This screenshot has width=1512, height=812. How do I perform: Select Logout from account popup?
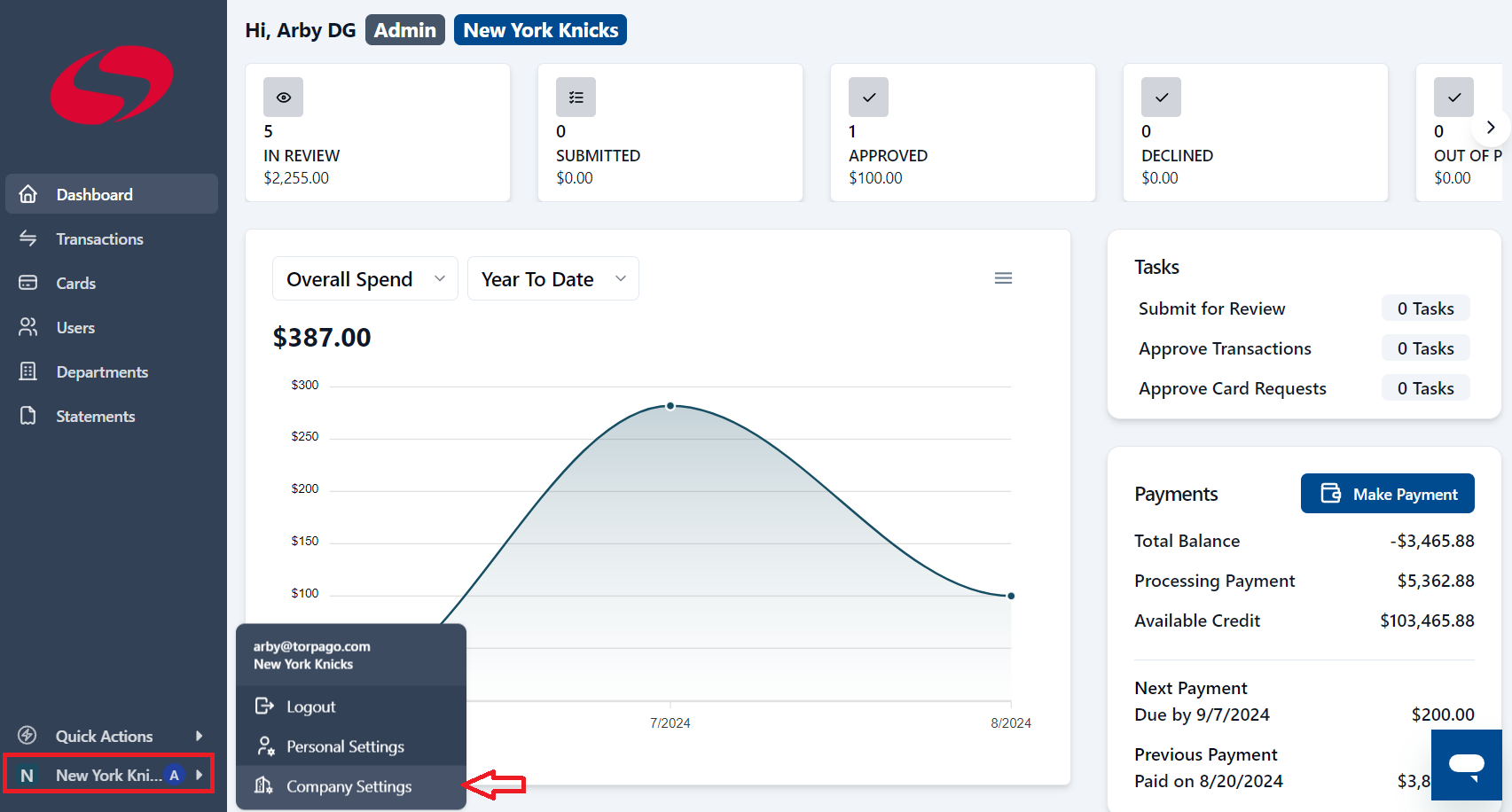[351, 707]
